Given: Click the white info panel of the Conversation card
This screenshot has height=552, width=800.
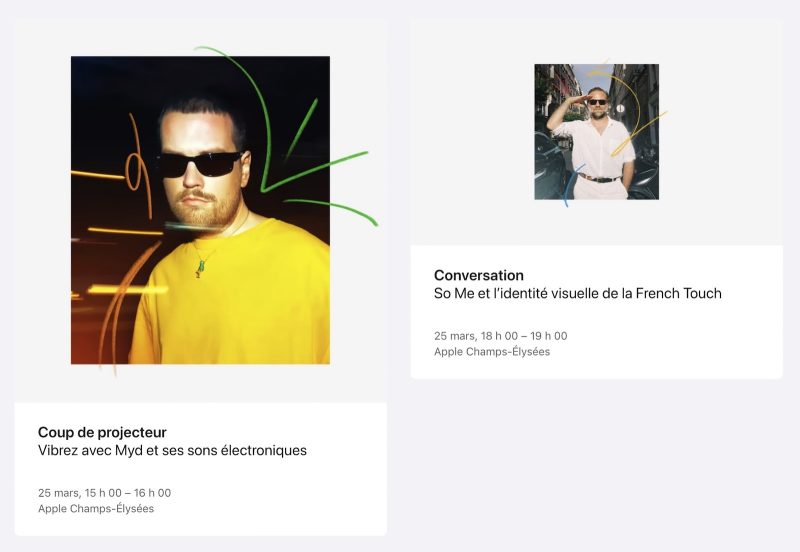Looking at the screenshot, I should [596, 312].
